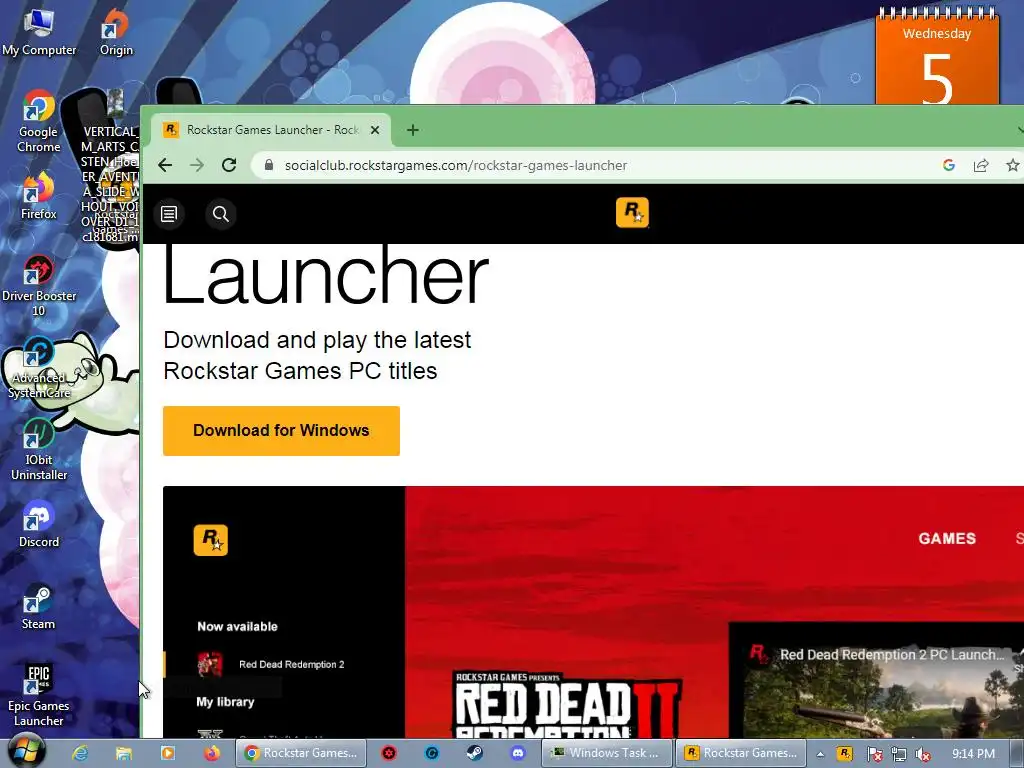This screenshot has width=1024, height=768.
Task: Launch Firefox from the desktop shortcut
Action: (x=39, y=195)
